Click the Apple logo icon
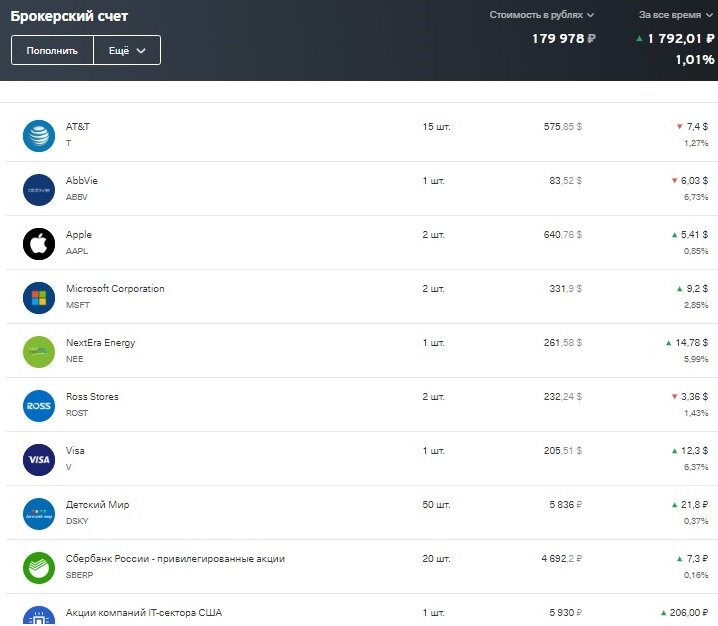 point(39,244)
